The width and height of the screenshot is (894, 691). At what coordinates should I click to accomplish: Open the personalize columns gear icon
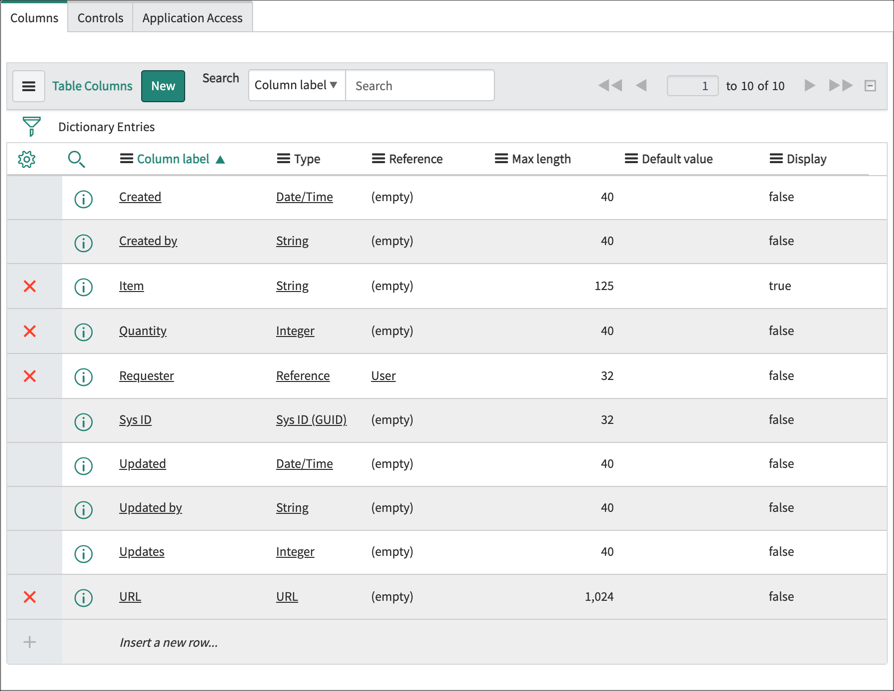click(x=29, y=158)
